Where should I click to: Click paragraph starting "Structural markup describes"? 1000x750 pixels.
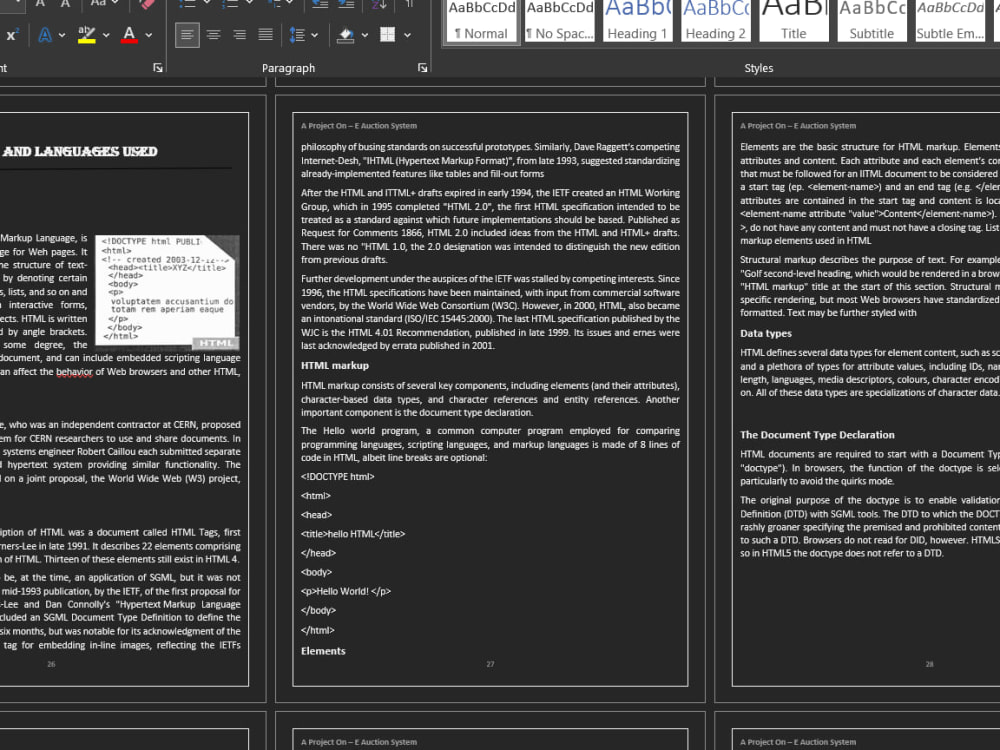(870, 286)
